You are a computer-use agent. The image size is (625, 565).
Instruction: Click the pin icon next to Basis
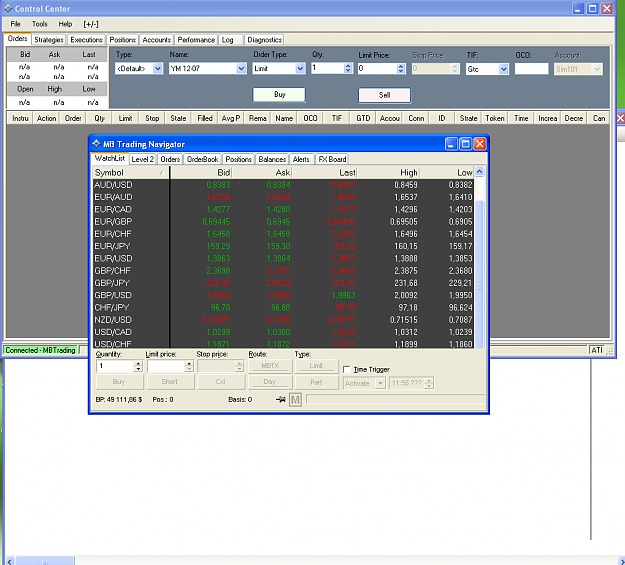tap(281, 399)
